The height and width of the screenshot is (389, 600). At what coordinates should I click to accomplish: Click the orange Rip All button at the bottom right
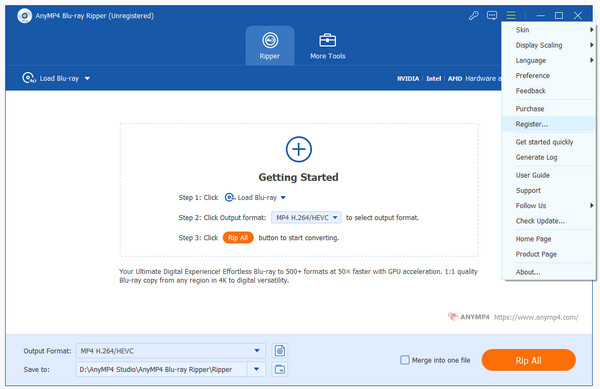pos(528,360)
